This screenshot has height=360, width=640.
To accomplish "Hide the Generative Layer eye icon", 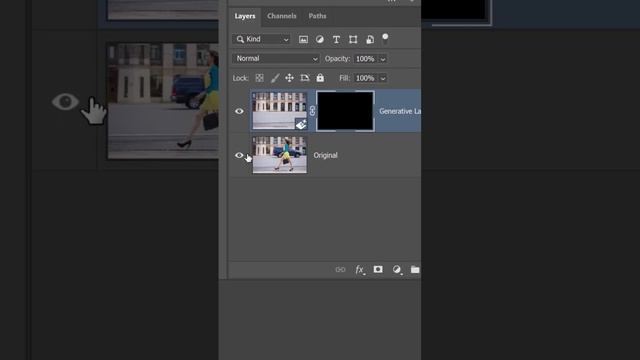I will [239, 111].
